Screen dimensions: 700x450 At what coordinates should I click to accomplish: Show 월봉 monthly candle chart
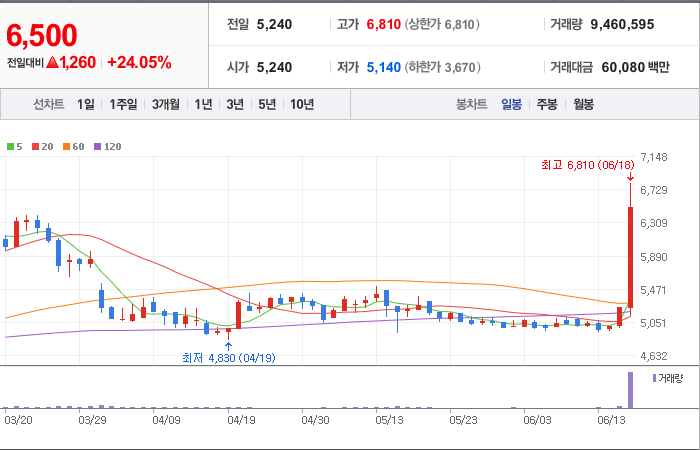tap(583, 104)
